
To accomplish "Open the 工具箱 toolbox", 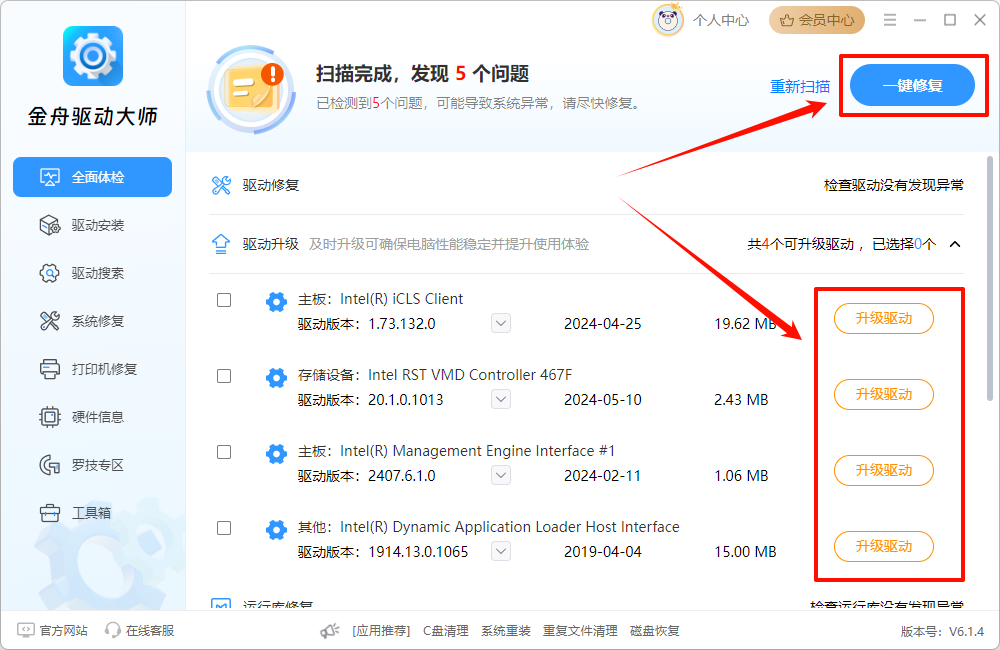I will [92, 512].
